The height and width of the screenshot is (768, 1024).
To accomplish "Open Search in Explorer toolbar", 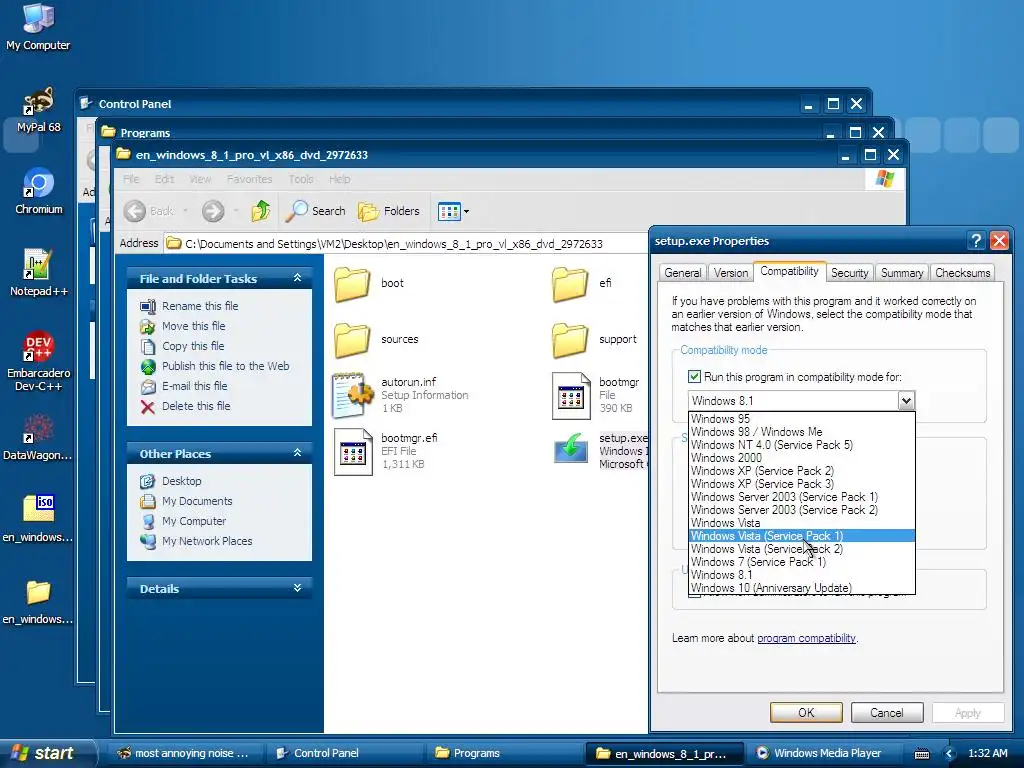I will (316, 211).
